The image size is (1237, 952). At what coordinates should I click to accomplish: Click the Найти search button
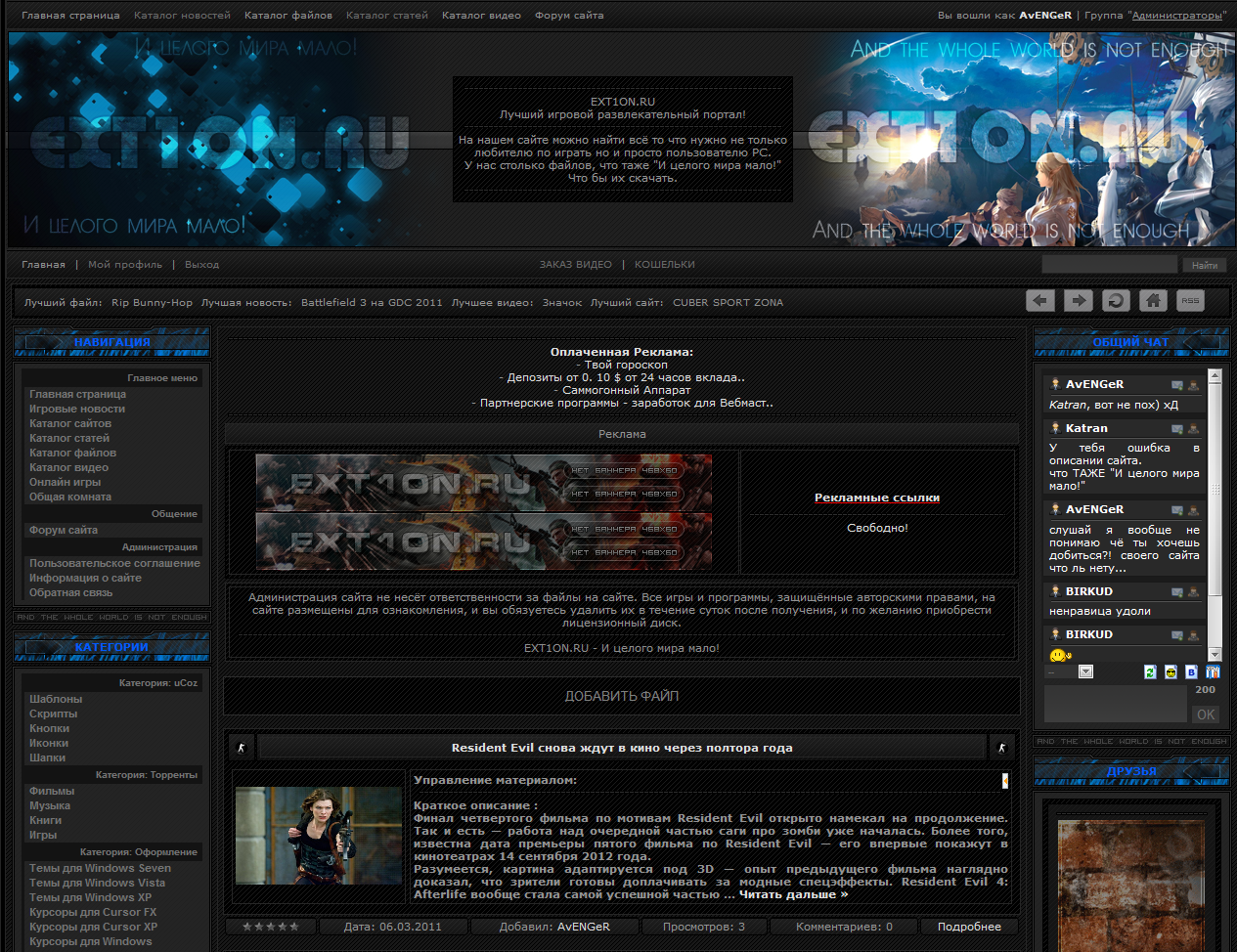pos(1205,265)
